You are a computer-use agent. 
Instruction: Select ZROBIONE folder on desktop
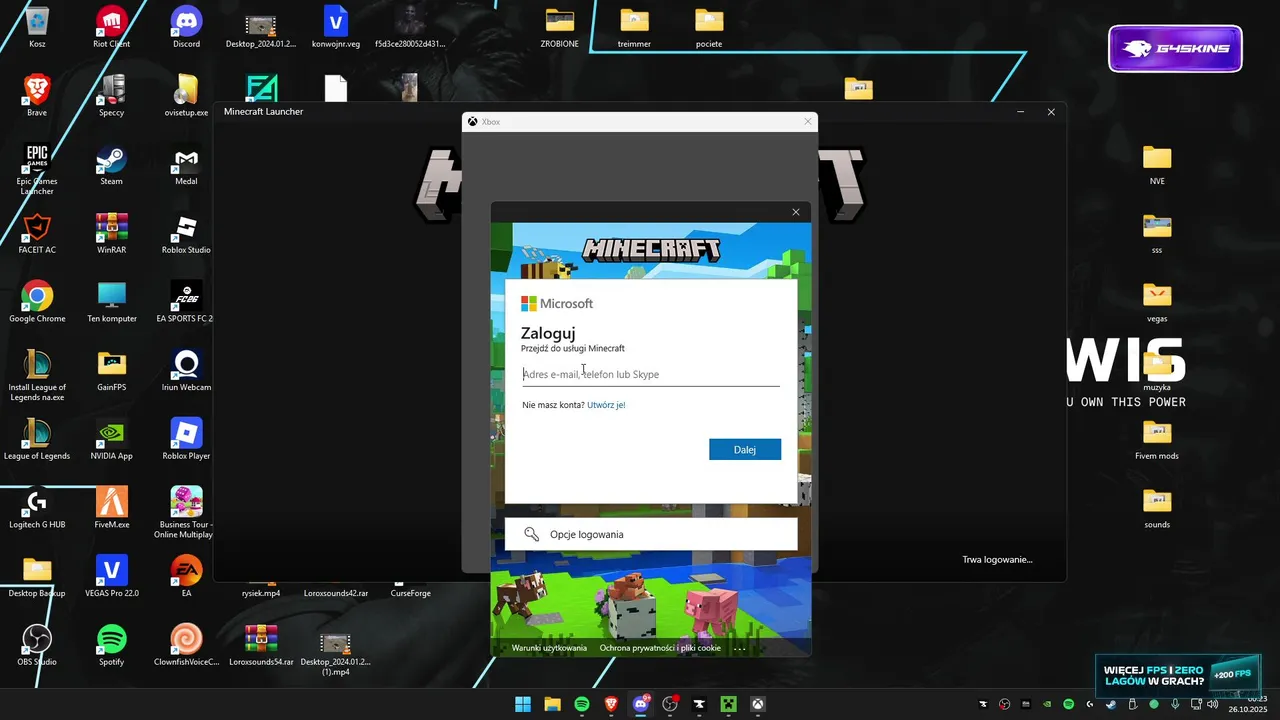[x=559, y=27]
